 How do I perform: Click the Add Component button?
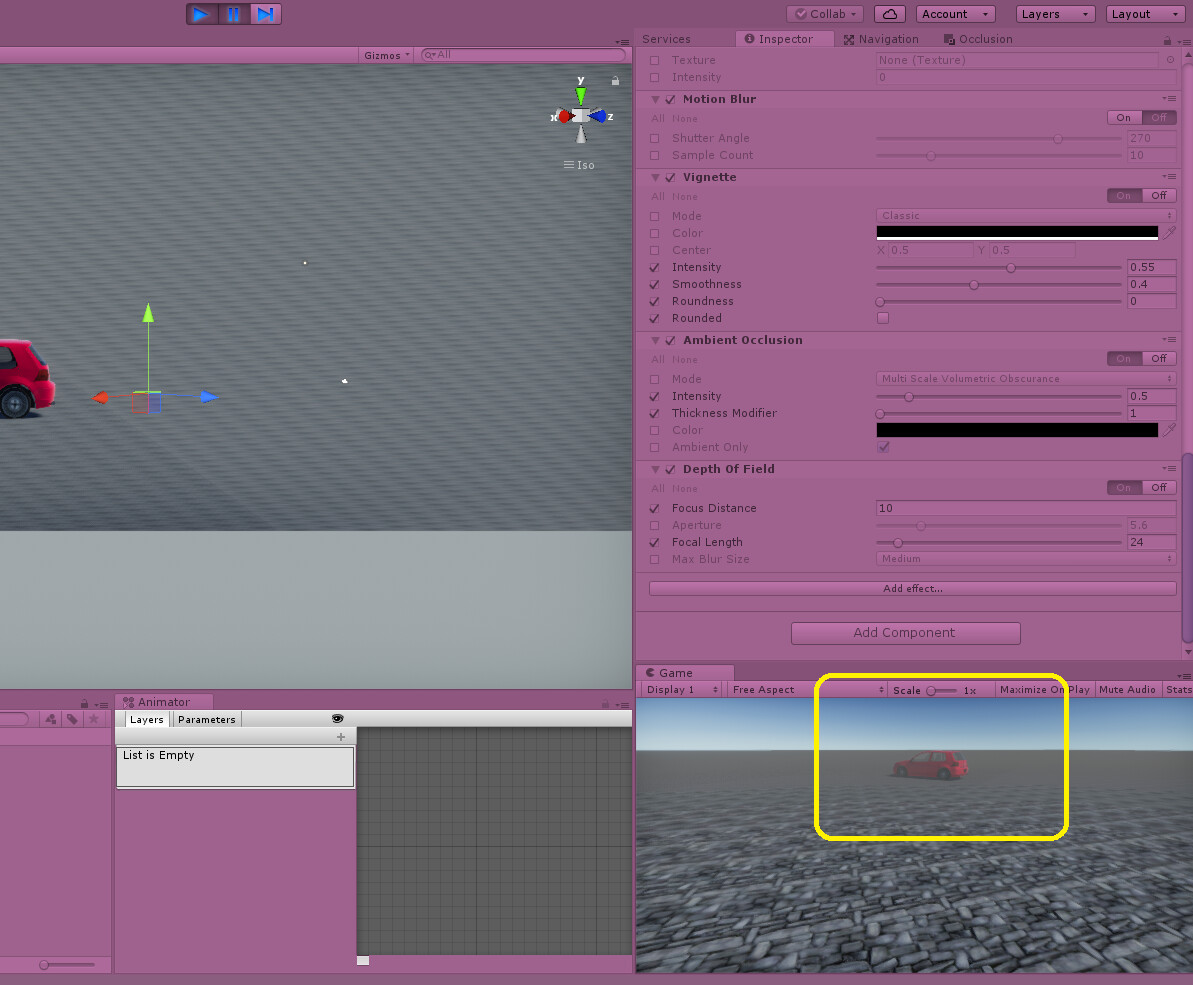pos(905,633)
